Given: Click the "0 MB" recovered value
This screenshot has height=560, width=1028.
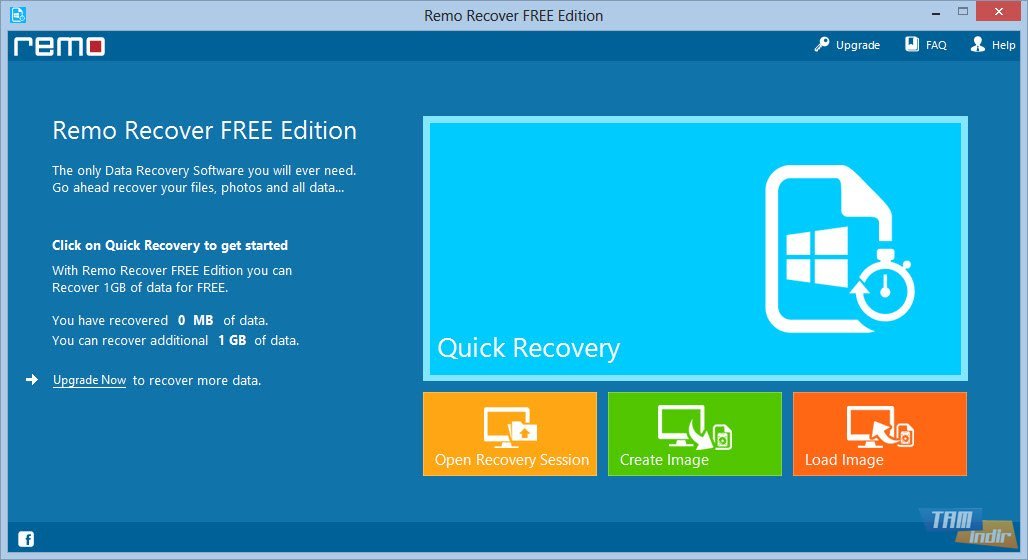Looking at the screenshot, I should [x=195, y=320].
